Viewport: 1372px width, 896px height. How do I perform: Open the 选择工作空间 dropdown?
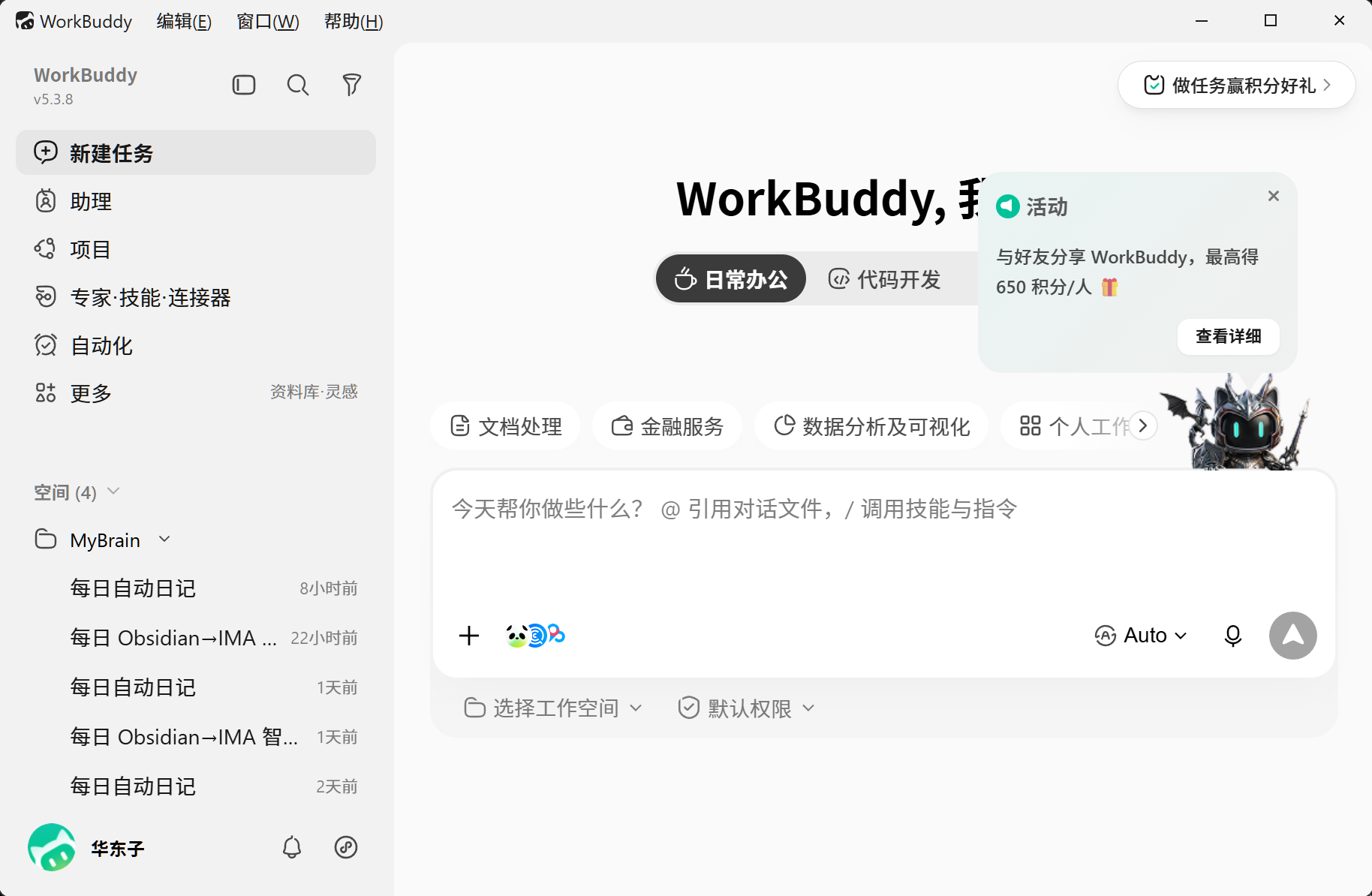[x=553, y=708]
